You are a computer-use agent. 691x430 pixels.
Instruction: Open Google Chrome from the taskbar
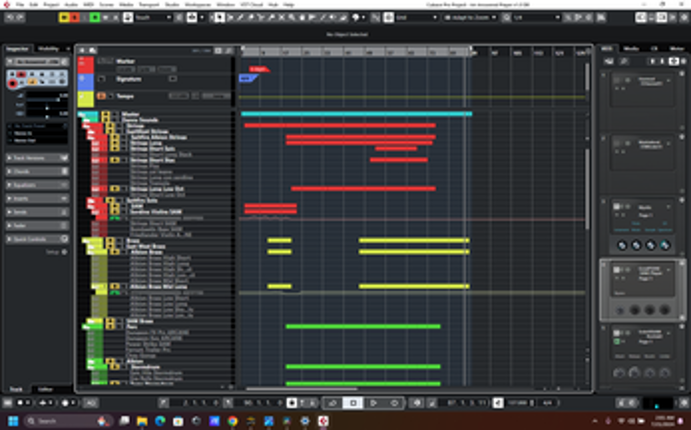pos(233,421)
